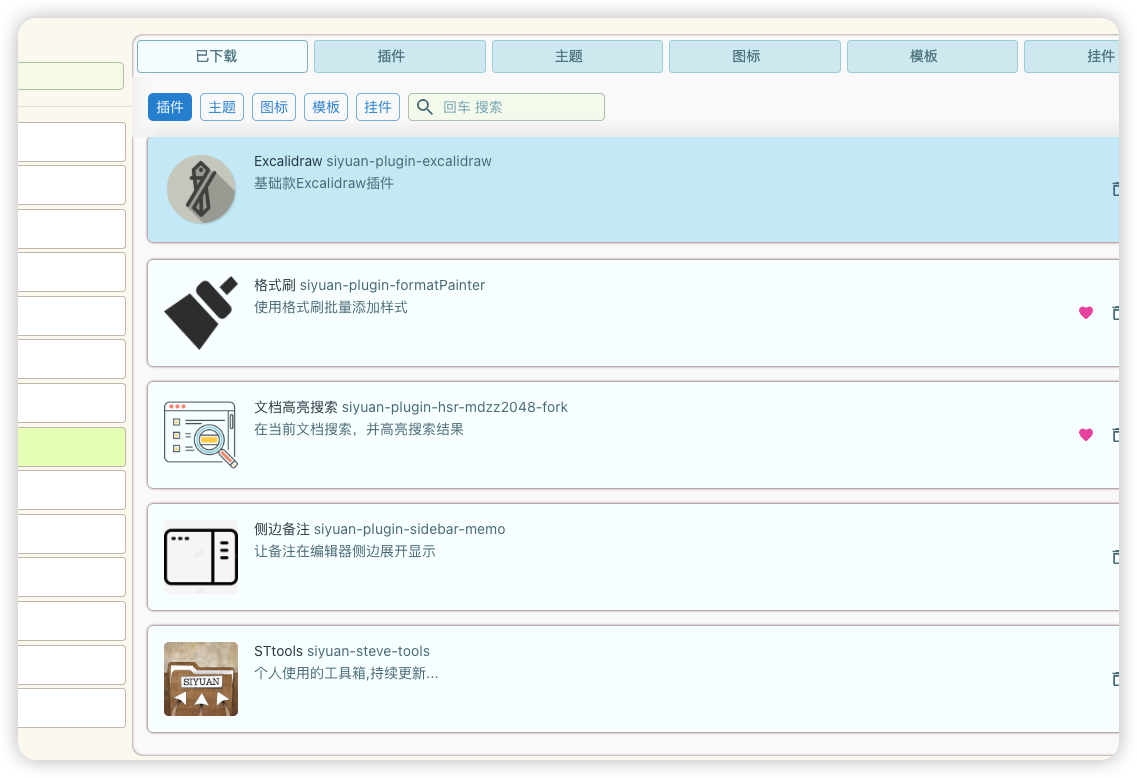
Task: Click the magnifier icon in search box
Action: point(425,107)
